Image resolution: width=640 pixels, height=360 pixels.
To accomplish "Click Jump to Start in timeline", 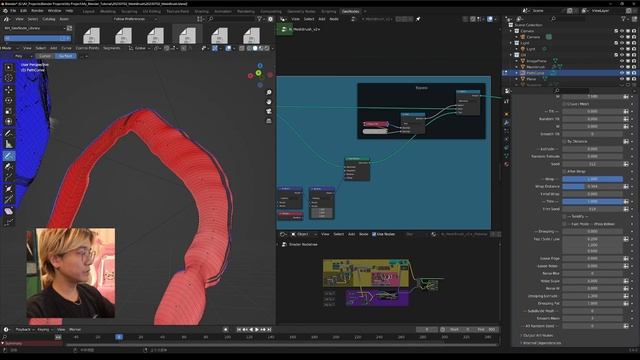I will (239, 329).
